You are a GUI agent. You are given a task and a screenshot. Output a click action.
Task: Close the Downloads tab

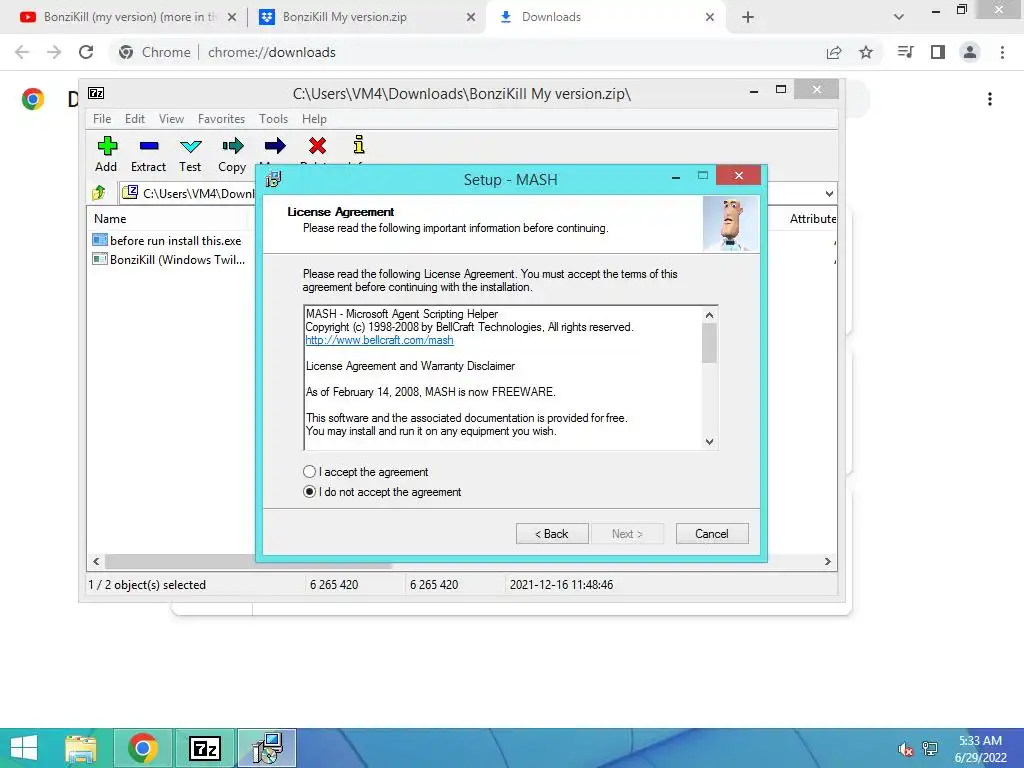710,18
